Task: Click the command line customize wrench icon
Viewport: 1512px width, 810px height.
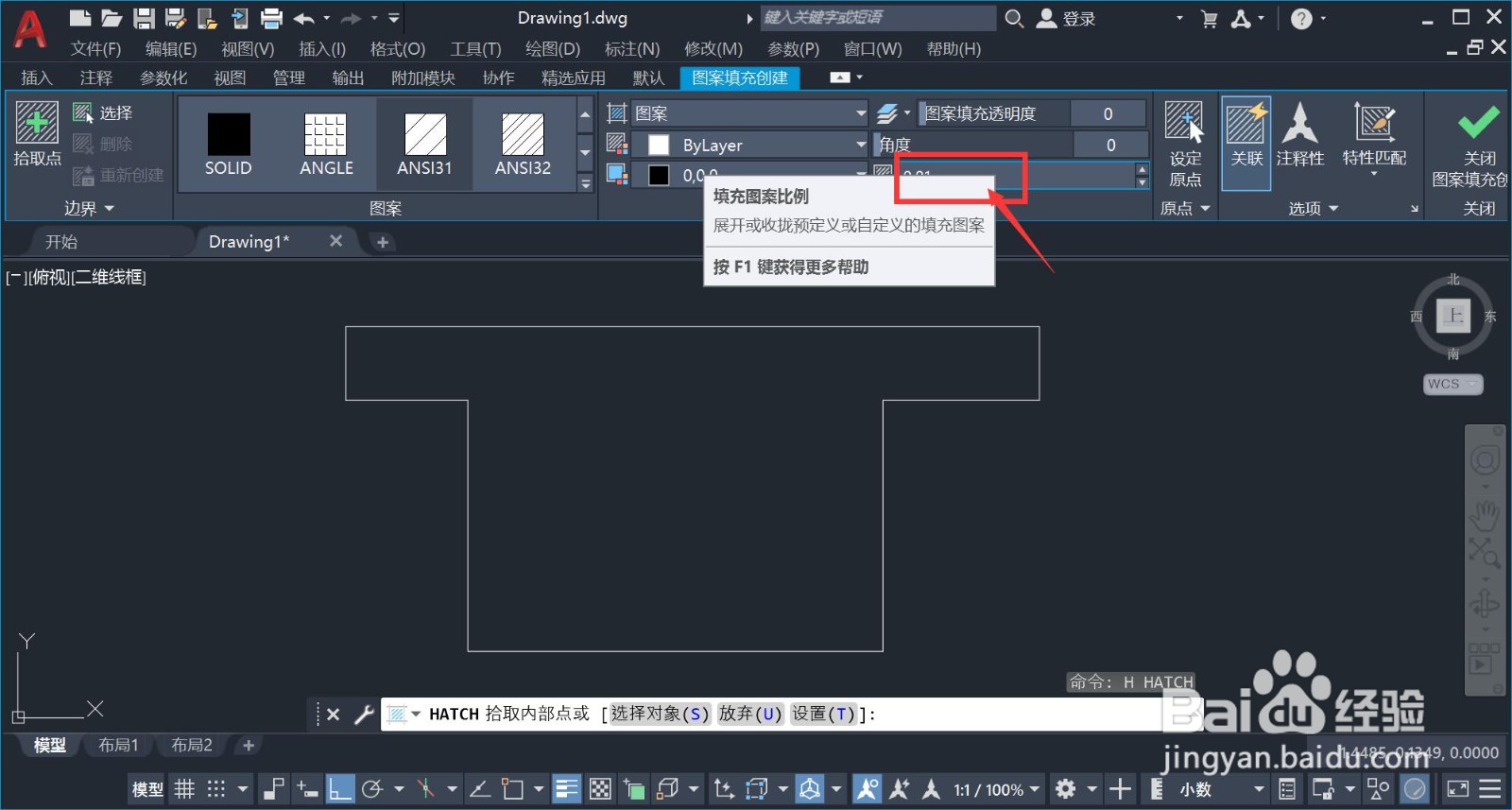Action: pos(364,715)
